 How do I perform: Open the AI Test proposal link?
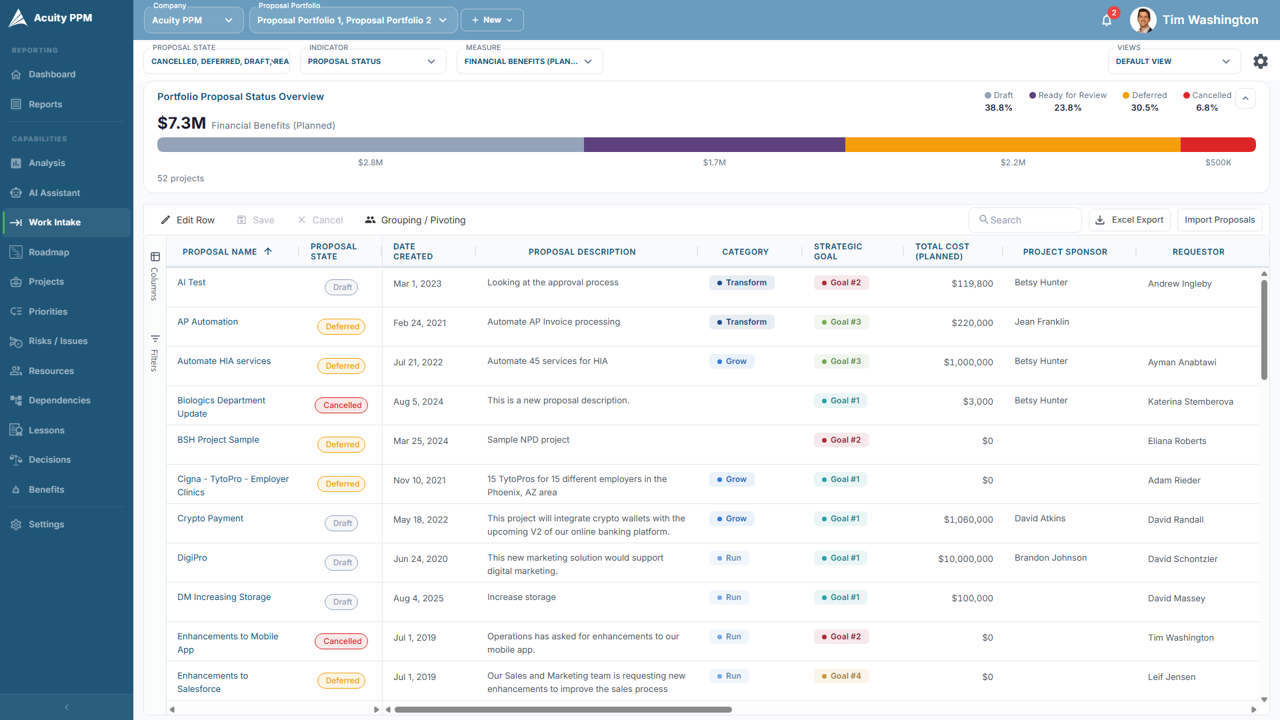pyautogui.click(x=191, y=283)
